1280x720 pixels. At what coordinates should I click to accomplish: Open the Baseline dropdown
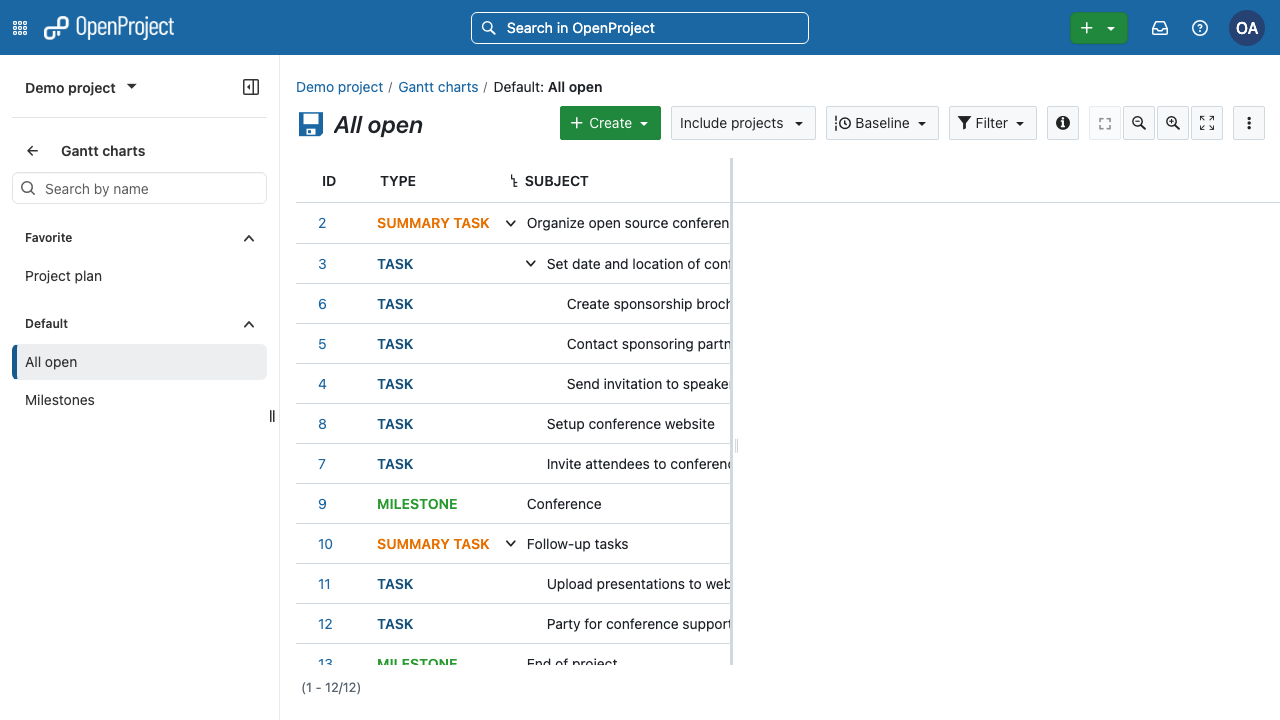[882, 123]
